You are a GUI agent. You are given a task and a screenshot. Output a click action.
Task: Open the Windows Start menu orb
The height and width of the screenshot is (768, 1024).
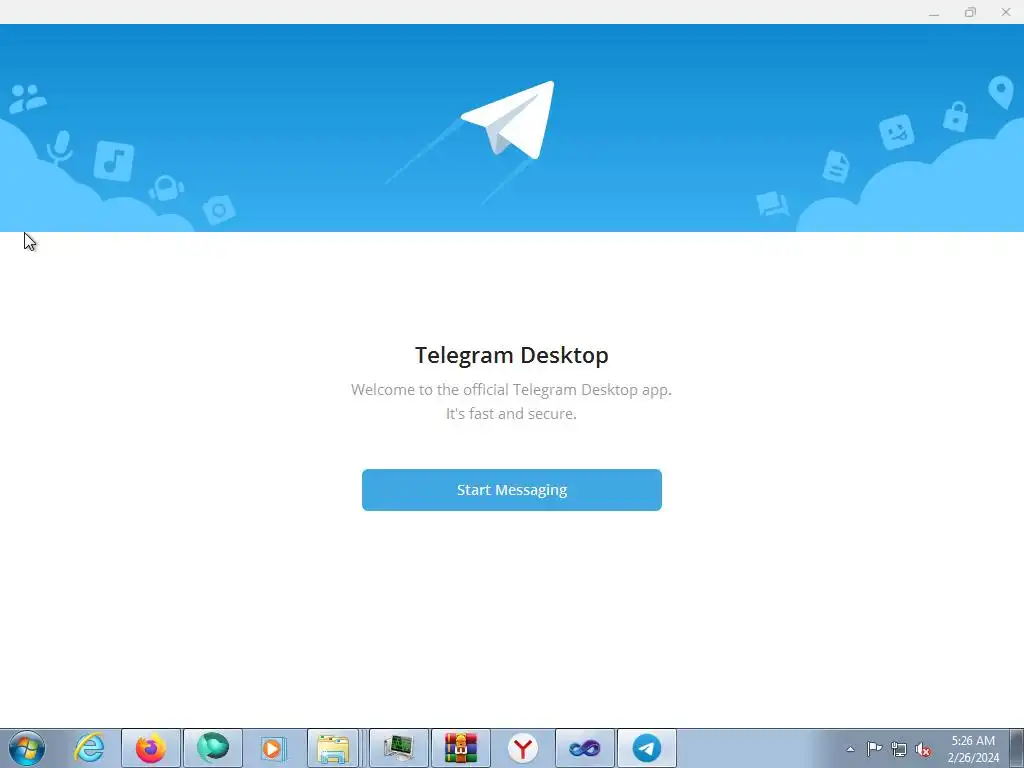(27, 748)
